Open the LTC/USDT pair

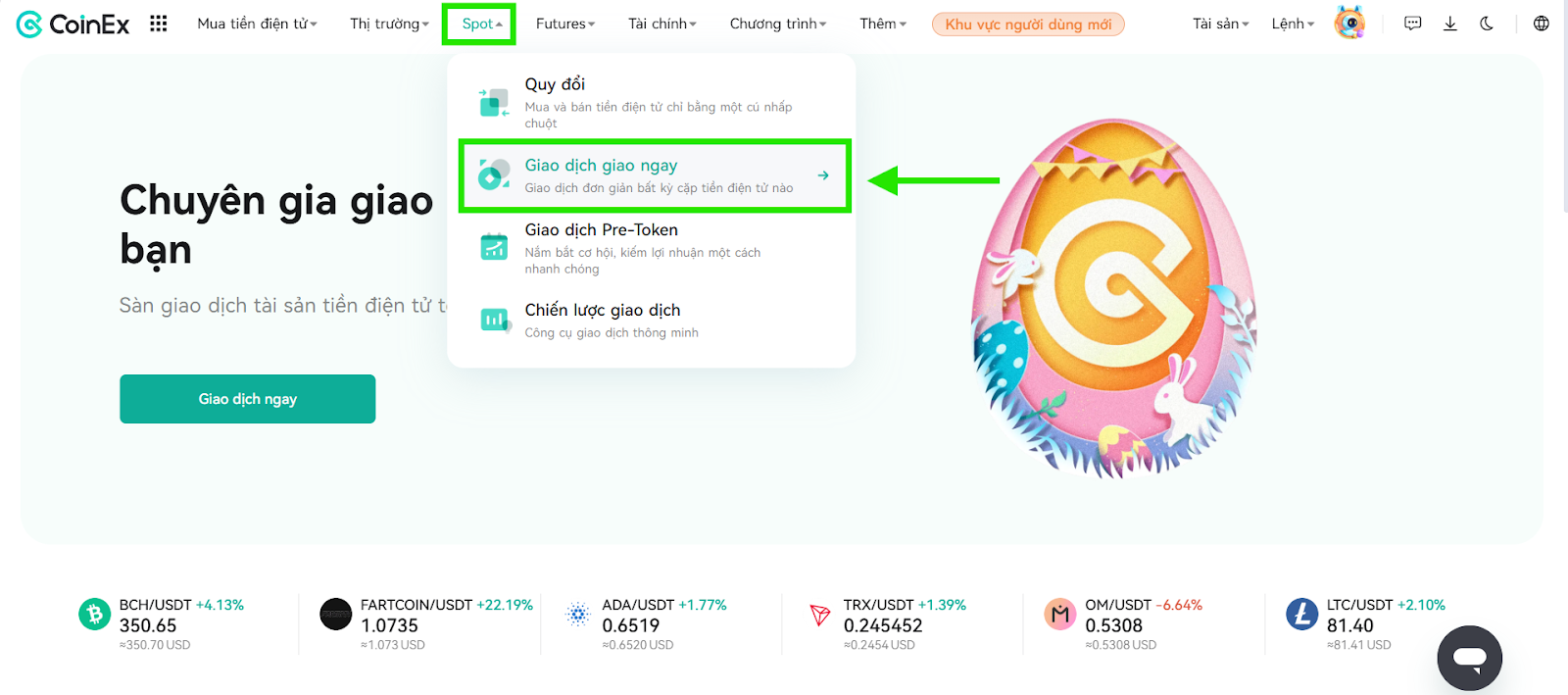[1360, 605]
